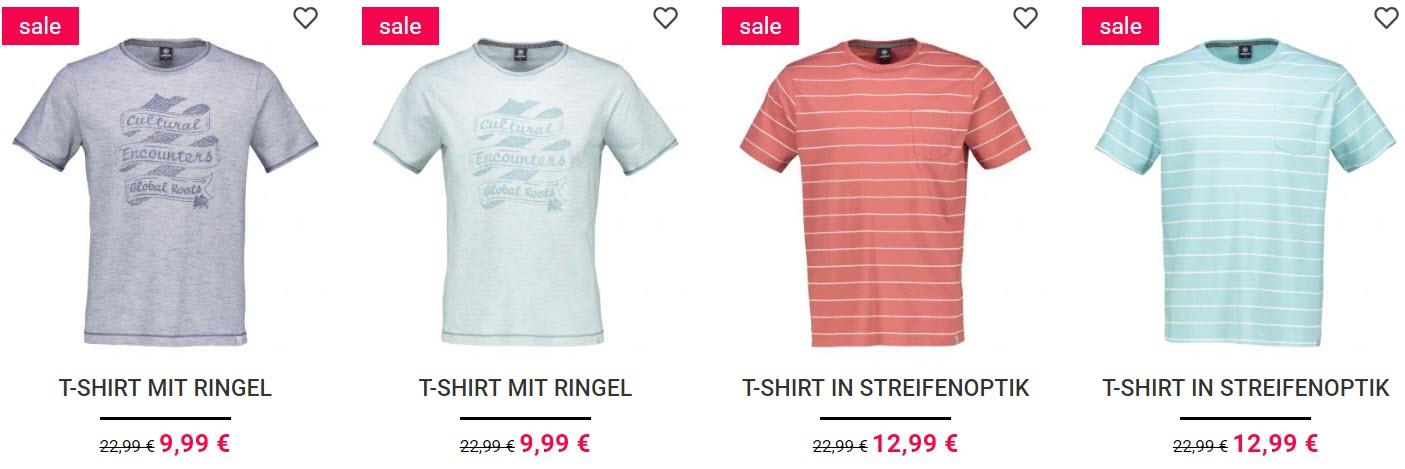1405x469 pixels.
Task: Click the 9,99 € price of grey shirt
Action: click(x=194, y=443)
